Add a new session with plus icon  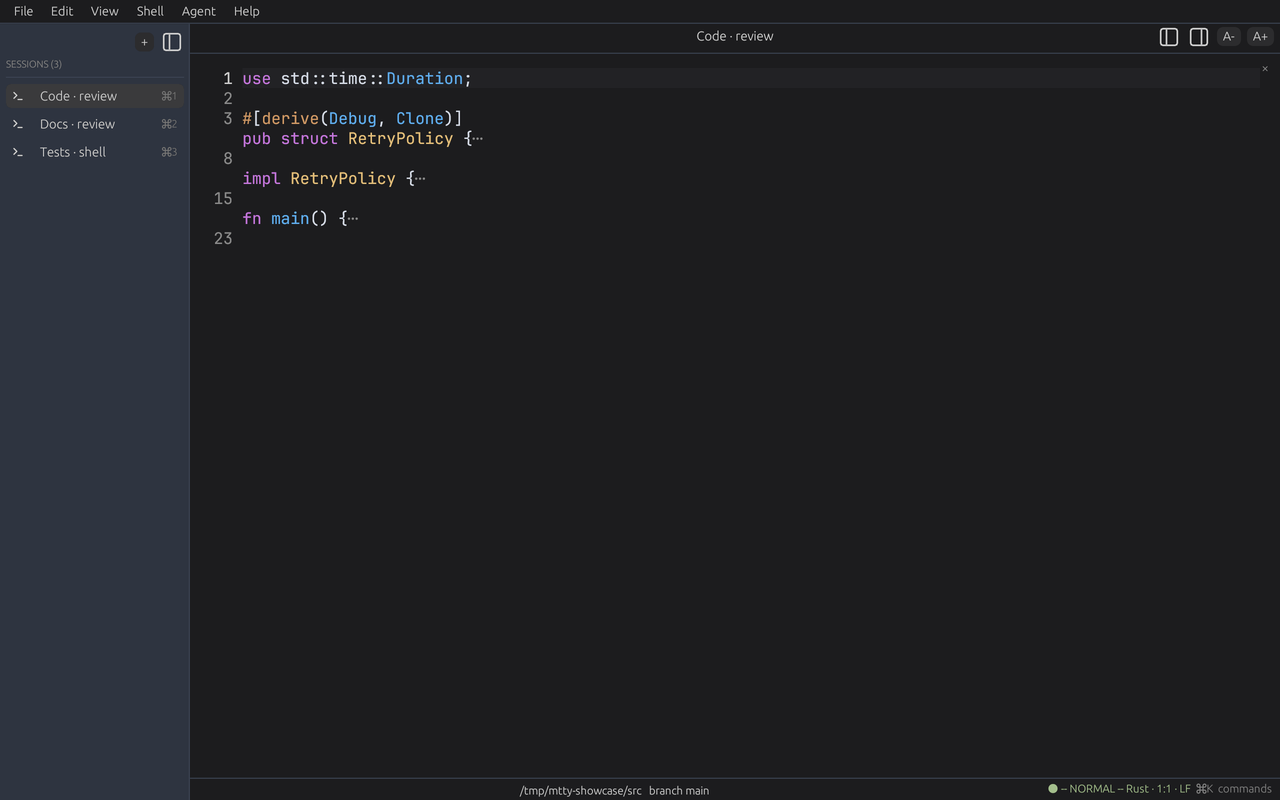pos(144,42)
